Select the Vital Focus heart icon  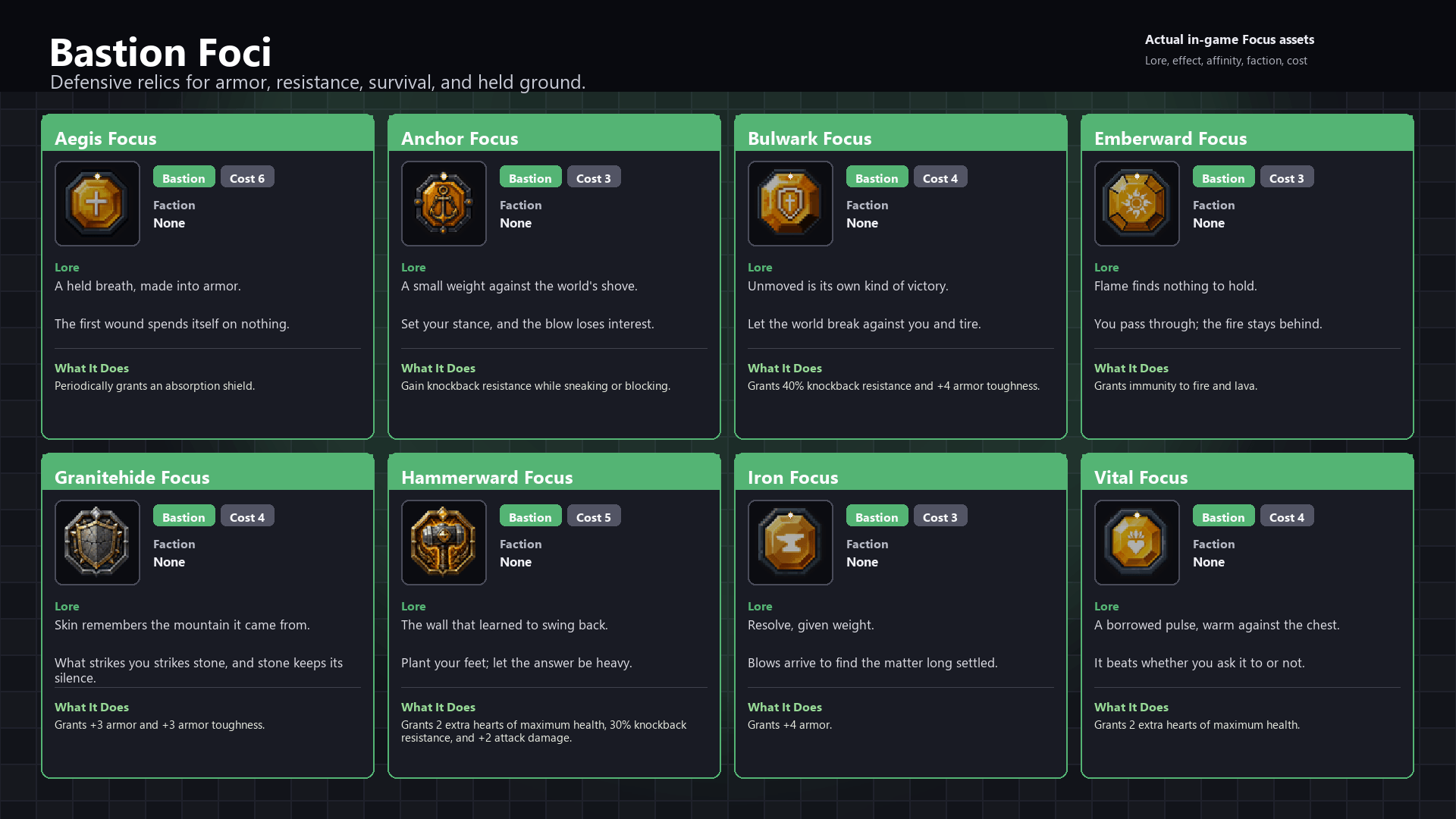point(1137,542)
